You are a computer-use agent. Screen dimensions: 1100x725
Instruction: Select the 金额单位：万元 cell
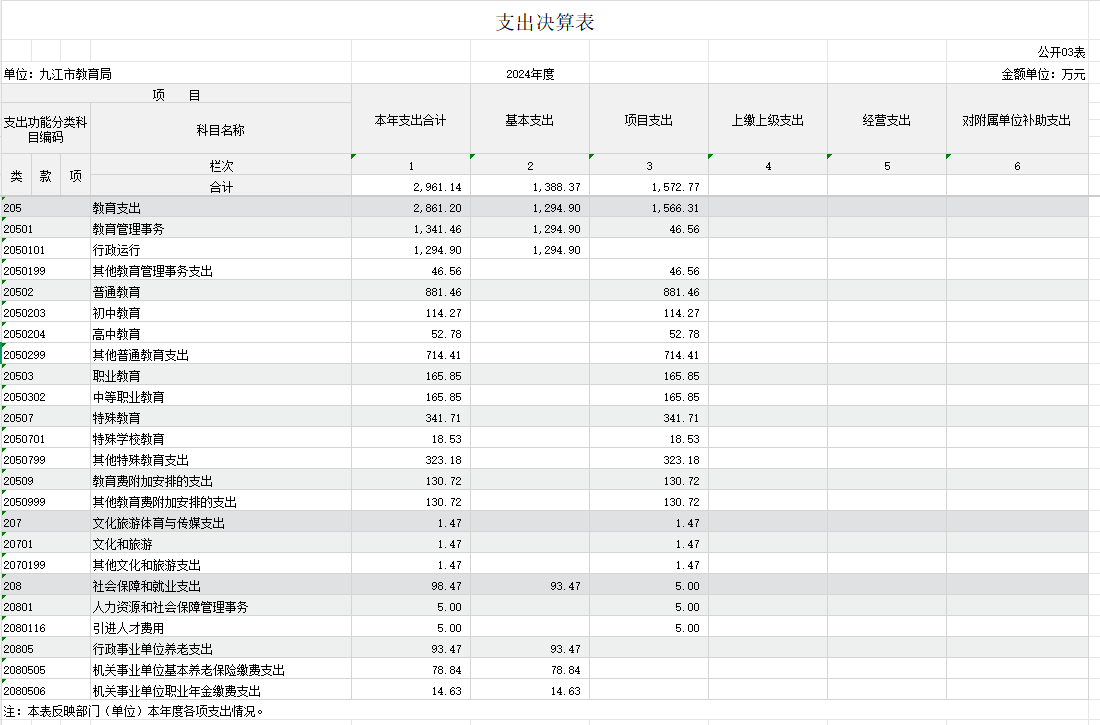[x=1043, y=74]
